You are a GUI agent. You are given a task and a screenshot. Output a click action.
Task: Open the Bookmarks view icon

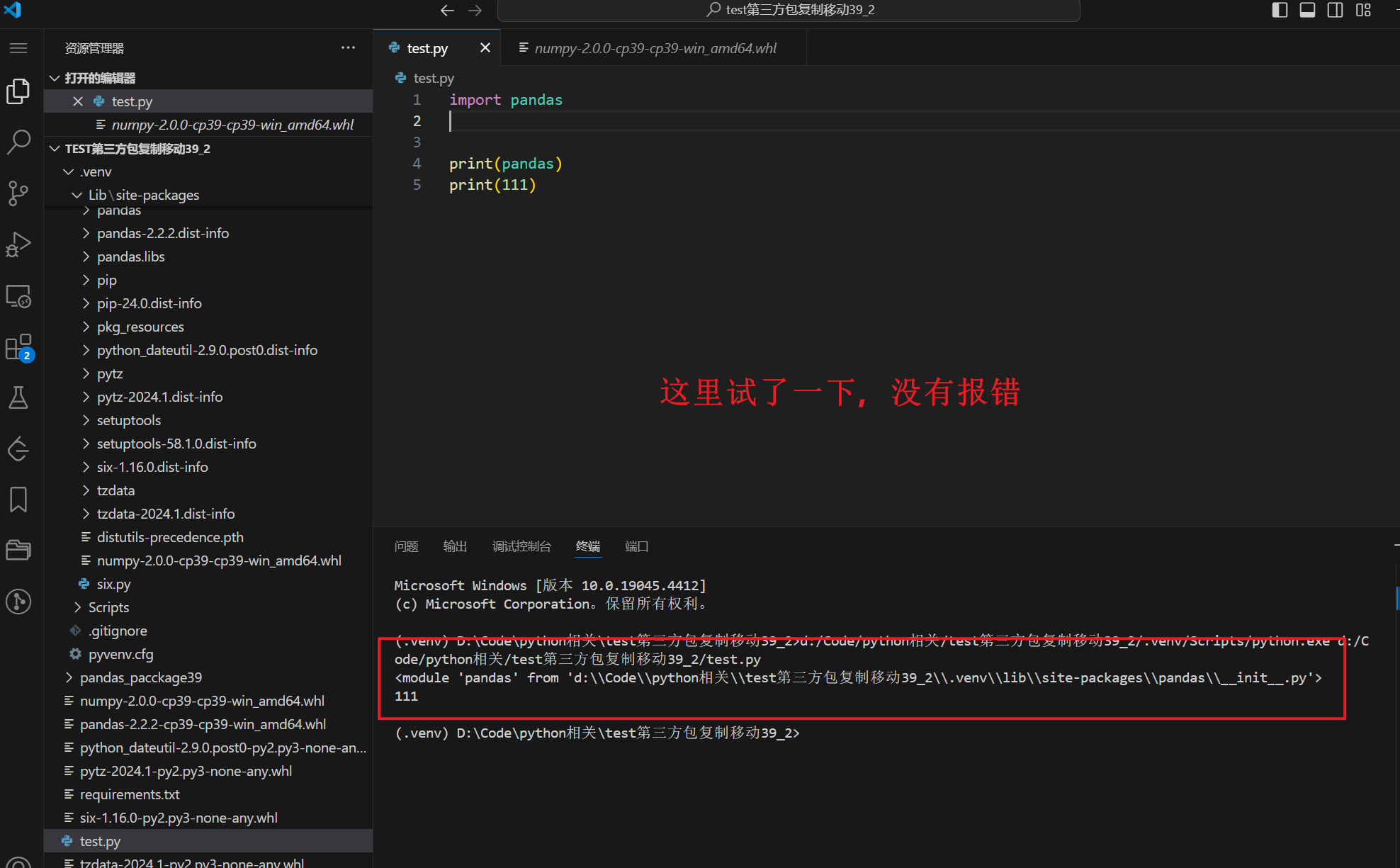tap(18, 500)
